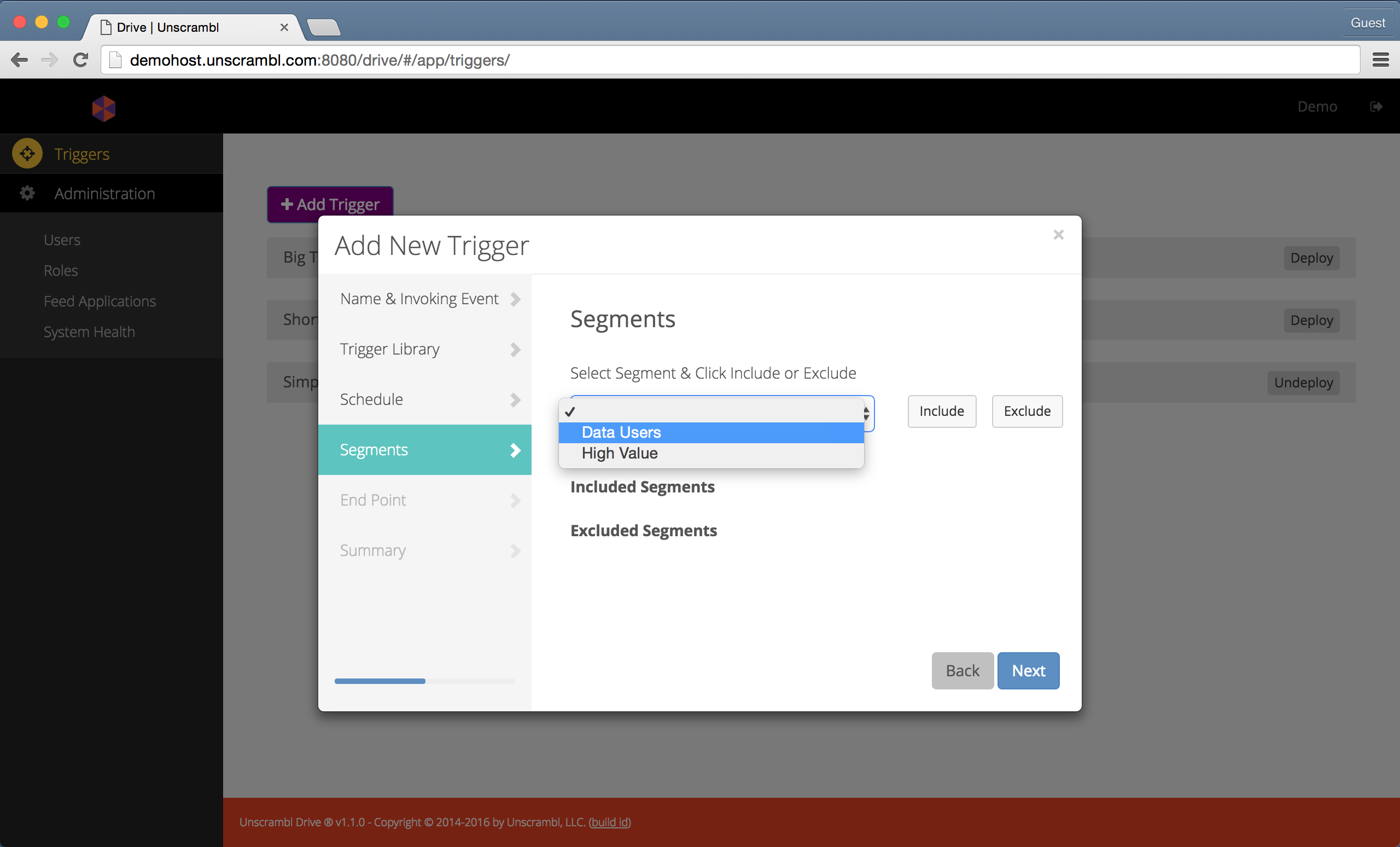Viewport: 1400px width, 847px height.
Task: Go to Trigger Library step
Action: tap(424, 349)
